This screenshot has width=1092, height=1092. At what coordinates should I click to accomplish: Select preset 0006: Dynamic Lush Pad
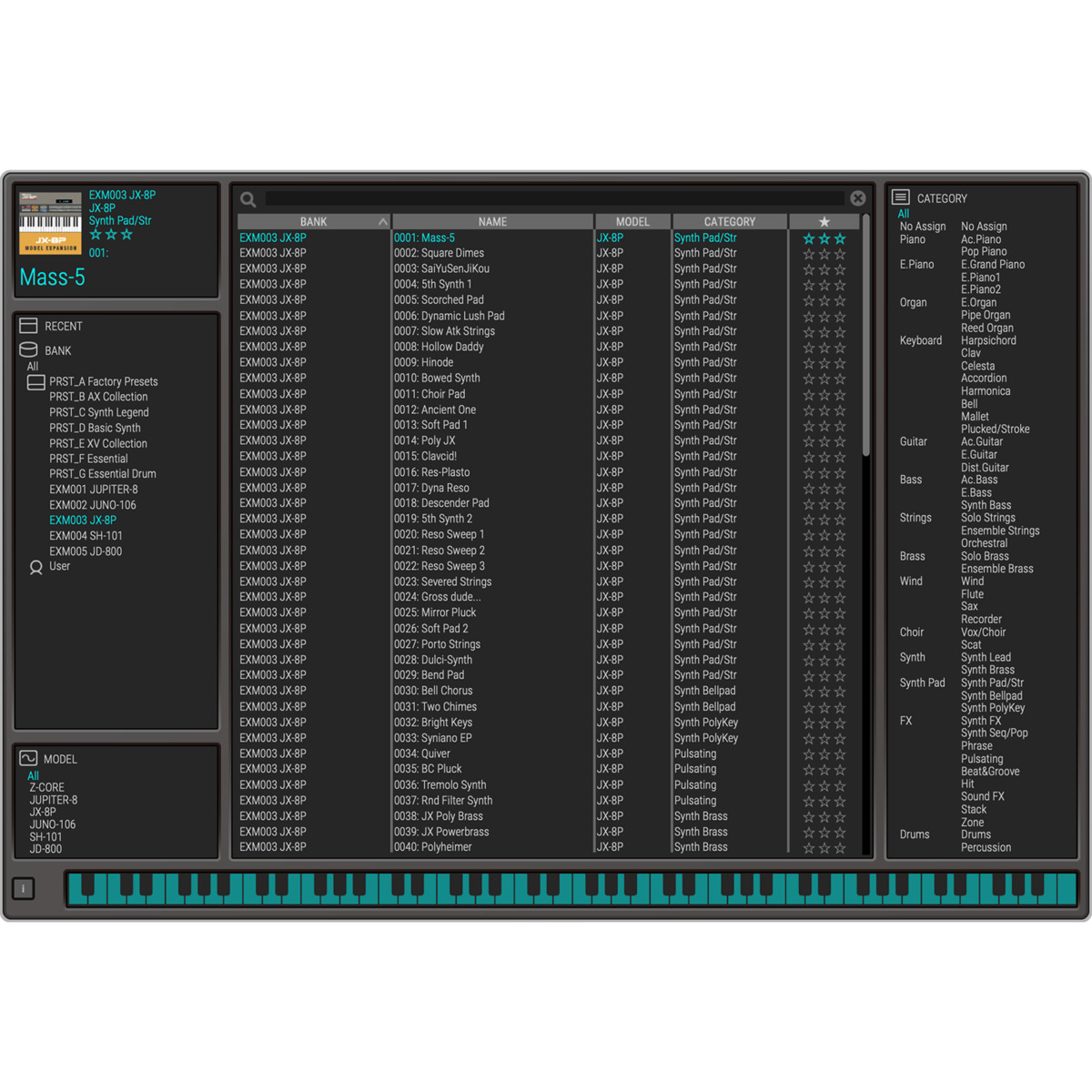point(450,316)
